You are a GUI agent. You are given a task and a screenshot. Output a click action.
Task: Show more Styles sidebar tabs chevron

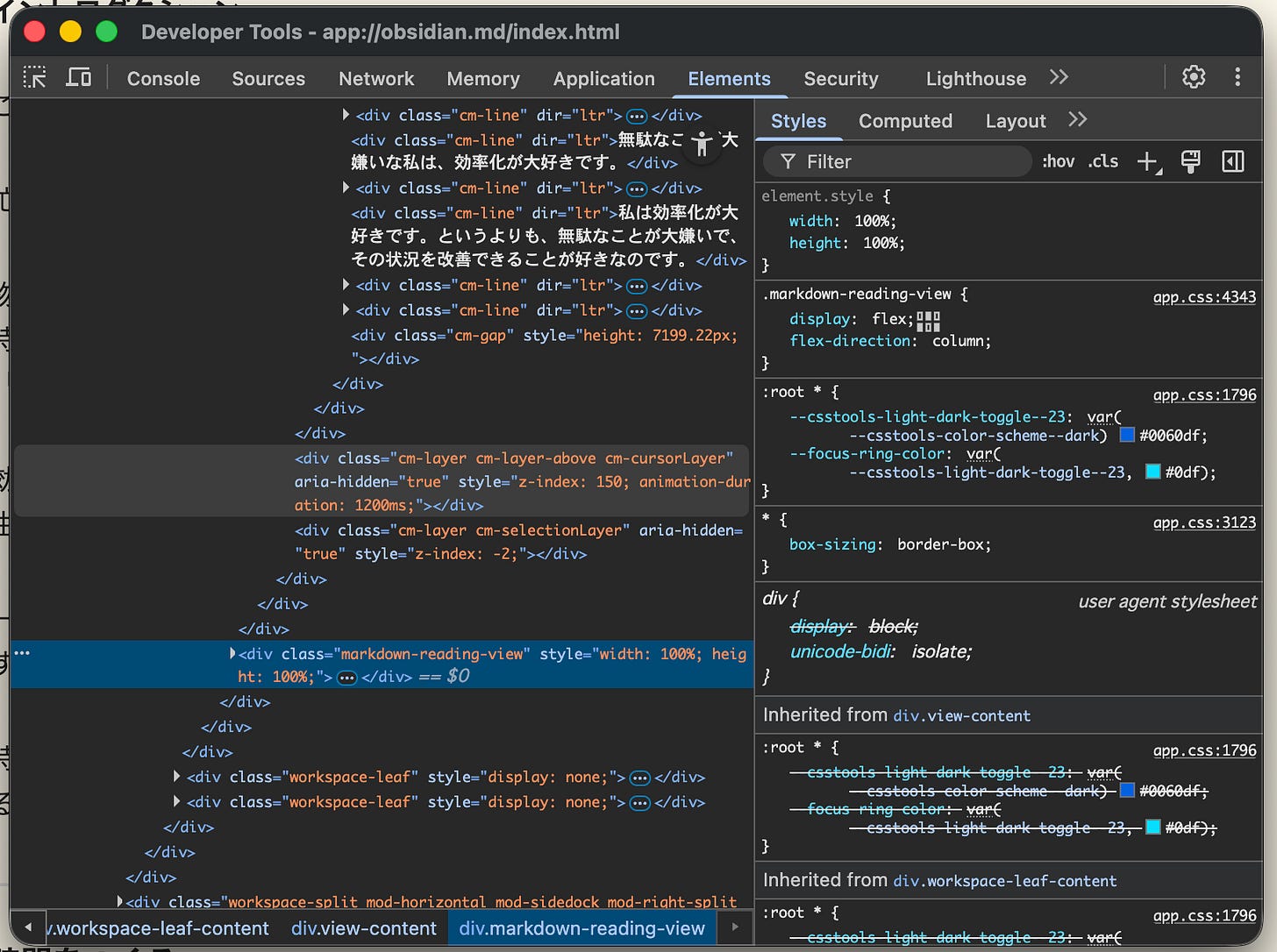[1078, 120]
